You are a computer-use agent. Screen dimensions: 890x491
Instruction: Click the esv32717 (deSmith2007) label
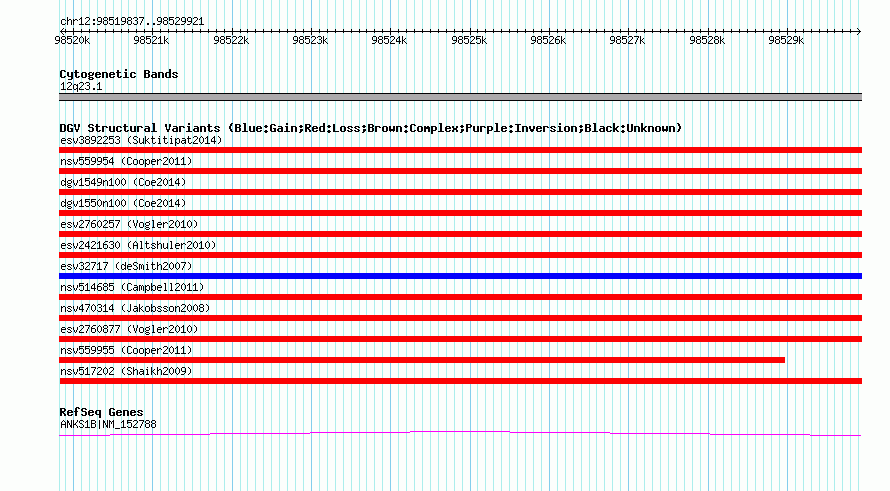(x=126, y=266)
